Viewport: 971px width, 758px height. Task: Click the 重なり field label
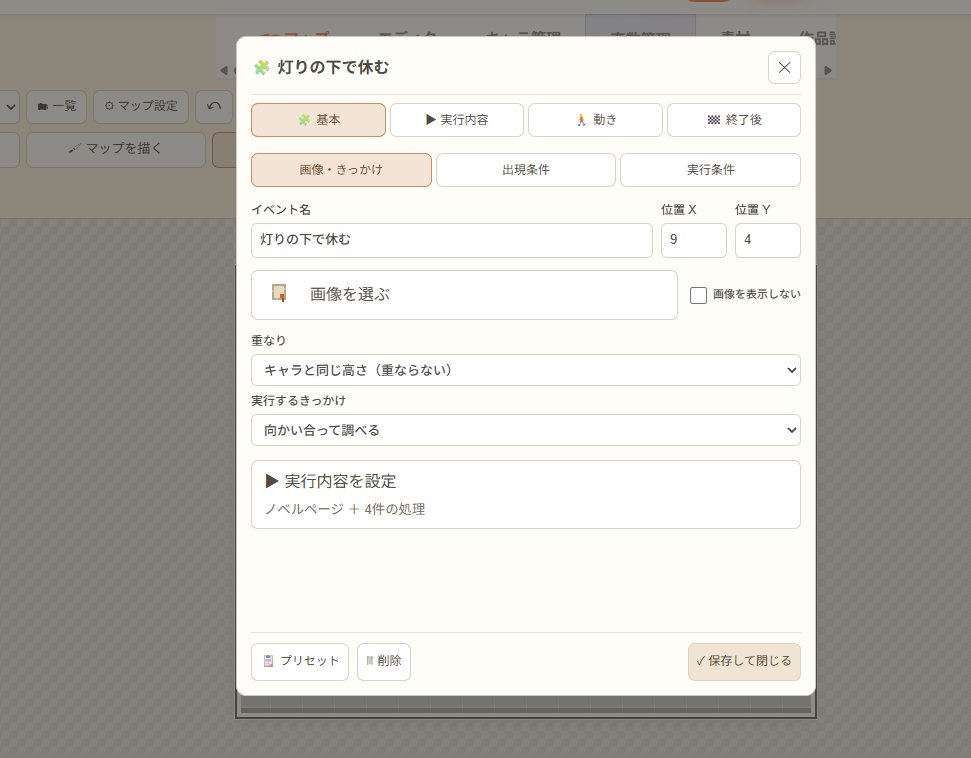pos(269,341)
